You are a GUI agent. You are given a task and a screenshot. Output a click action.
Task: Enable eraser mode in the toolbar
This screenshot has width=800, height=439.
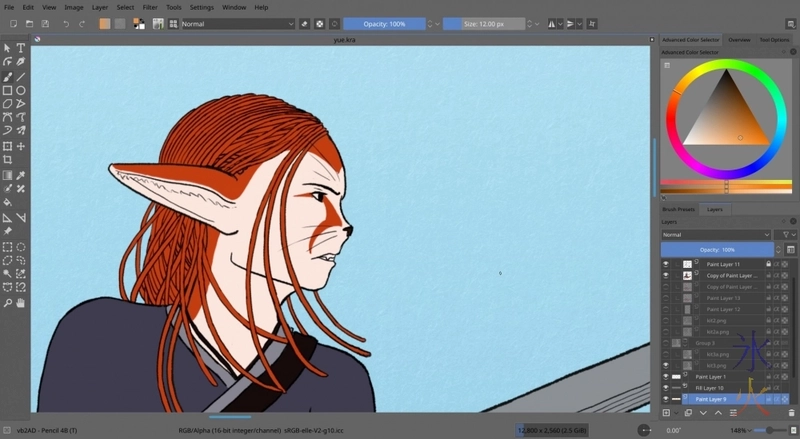point(304,22)
